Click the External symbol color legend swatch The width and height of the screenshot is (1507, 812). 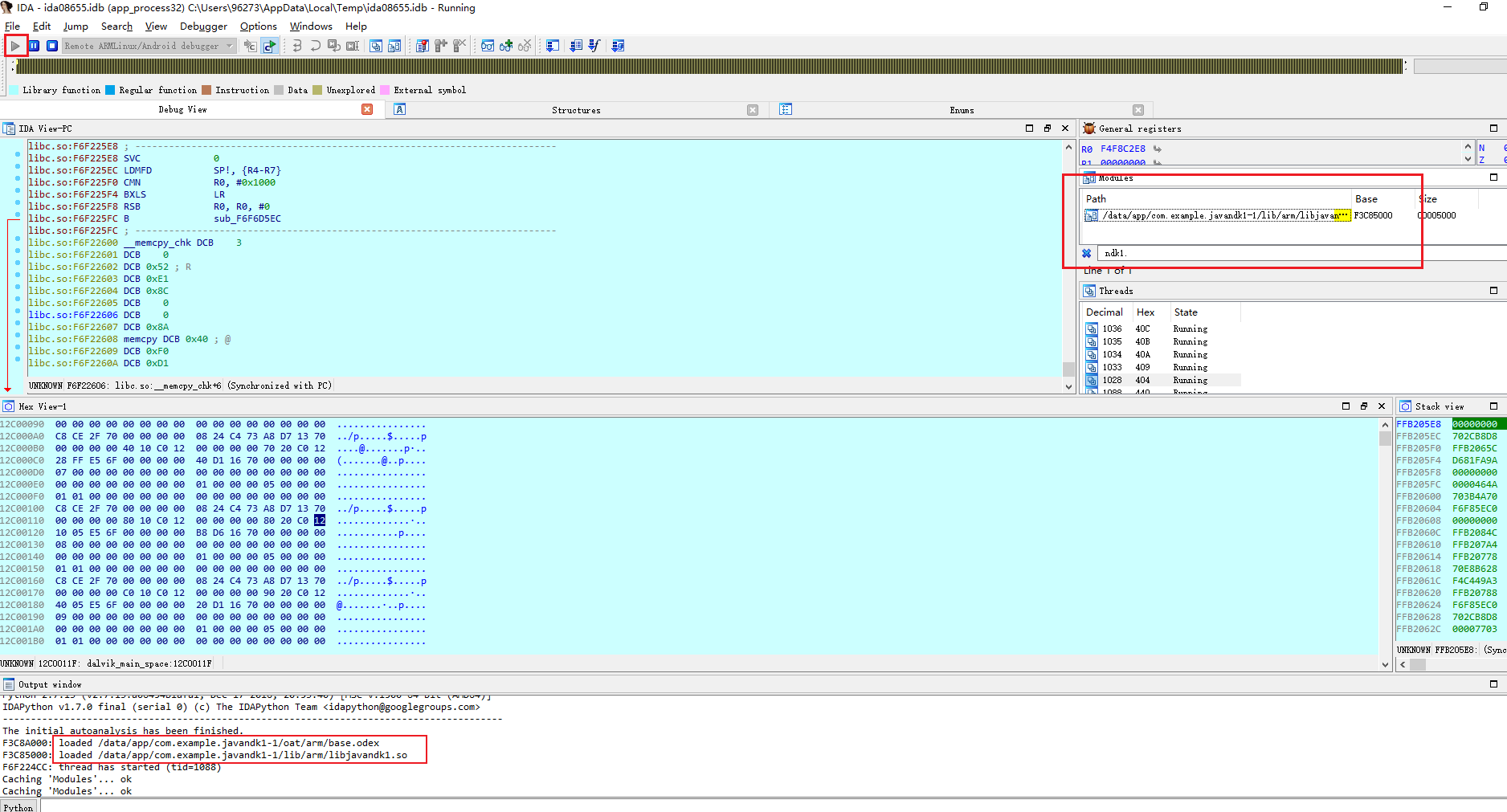(385, 90)
